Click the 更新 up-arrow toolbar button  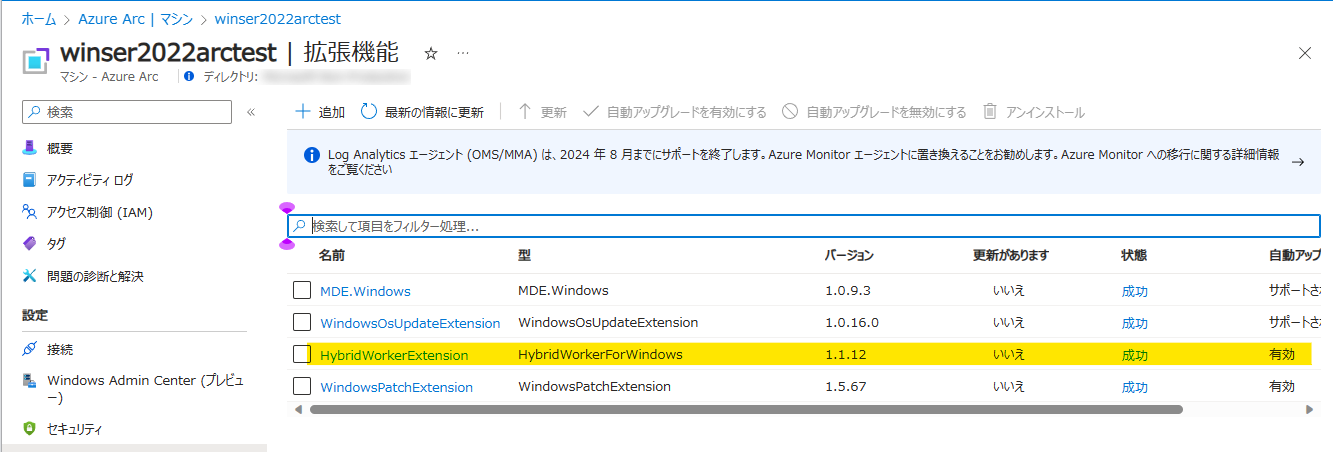[542, 112]
